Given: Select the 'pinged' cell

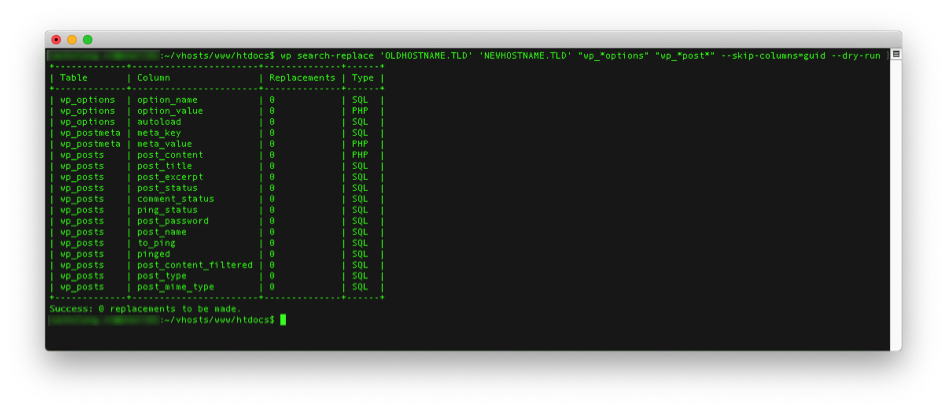Looking at the screenshot, I should (153, 254).
